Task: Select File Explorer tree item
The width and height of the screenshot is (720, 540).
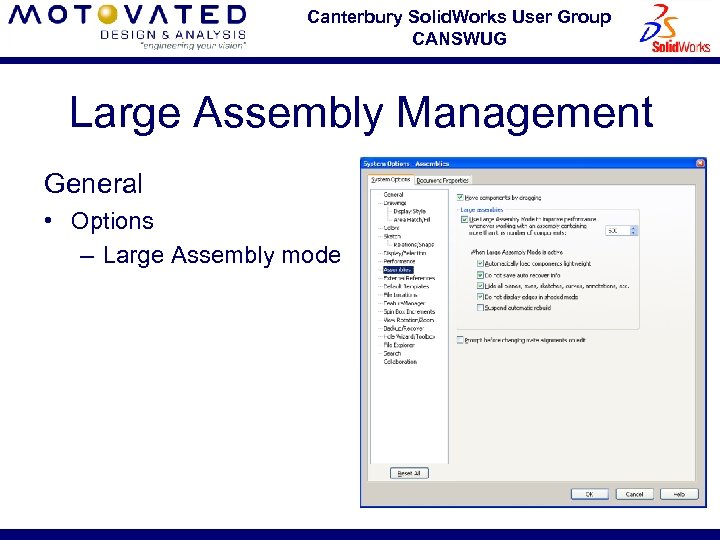Action: [399, 345]
